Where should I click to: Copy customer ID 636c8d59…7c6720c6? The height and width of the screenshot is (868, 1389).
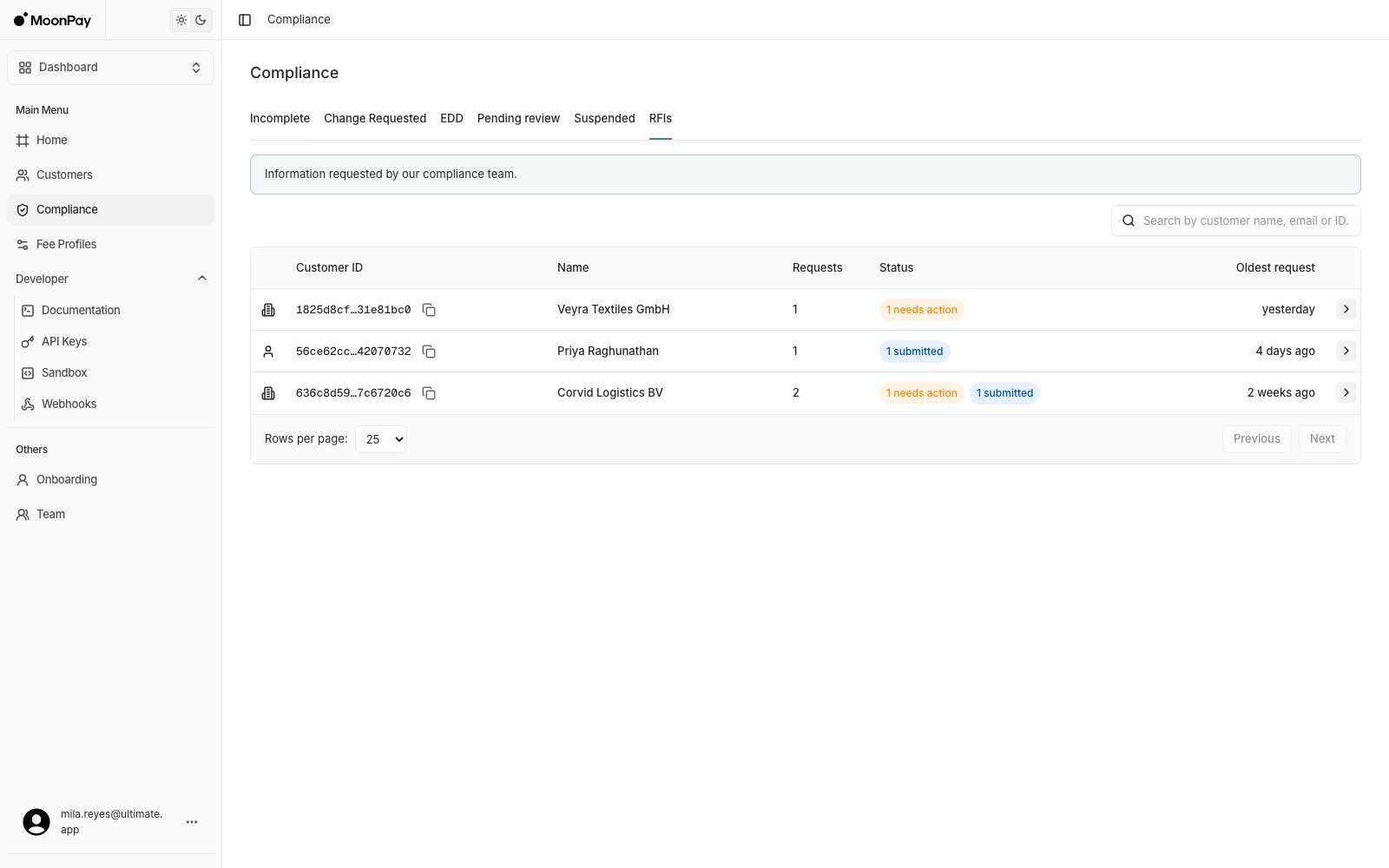[x=429, y=393]
